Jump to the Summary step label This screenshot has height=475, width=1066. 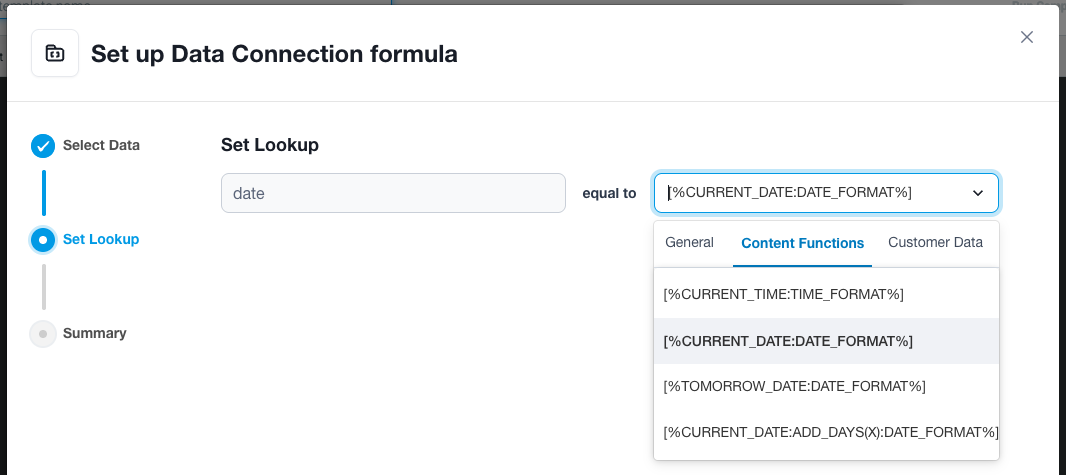point(94,334)
